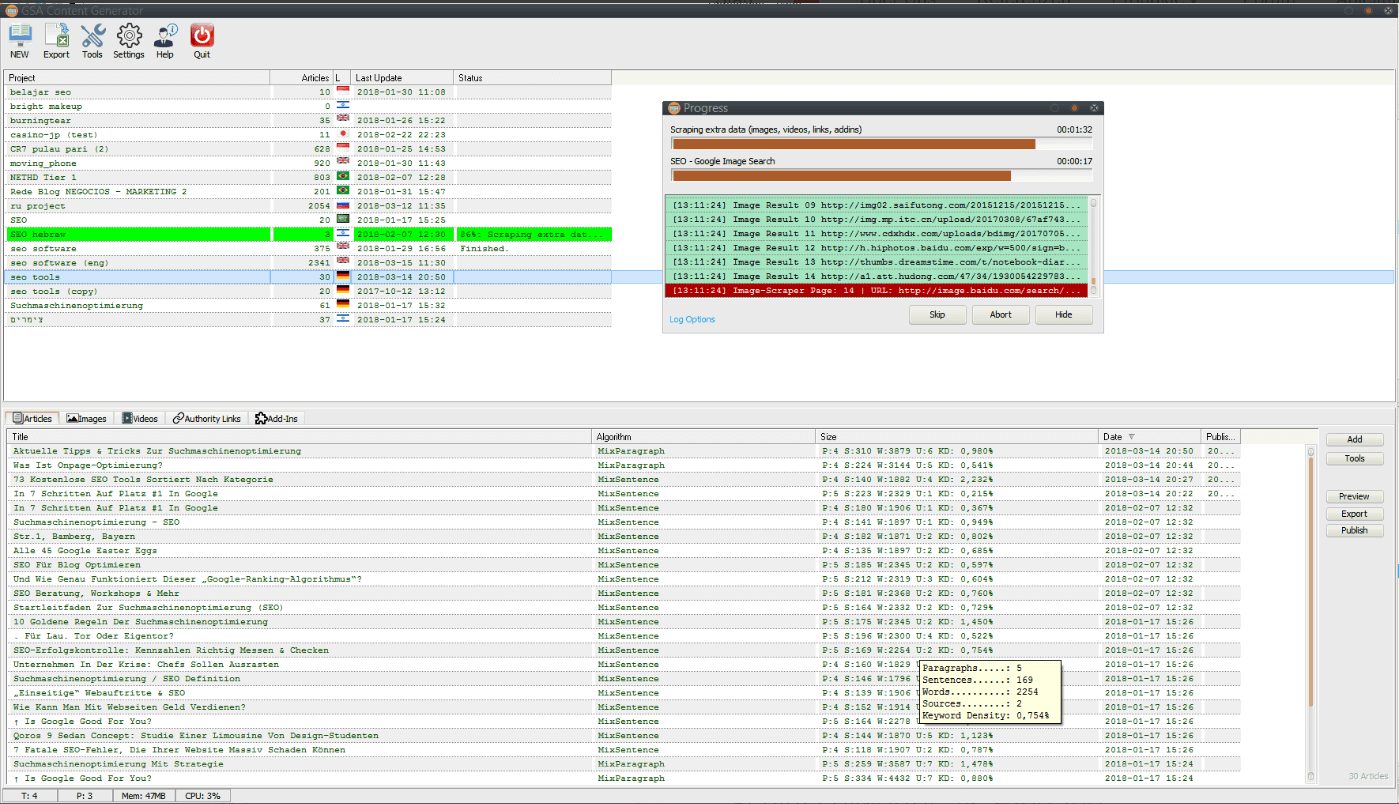1399x804 pixels.
Task: Click the German flag in 'seo tools' row
Action: point(343,277)
